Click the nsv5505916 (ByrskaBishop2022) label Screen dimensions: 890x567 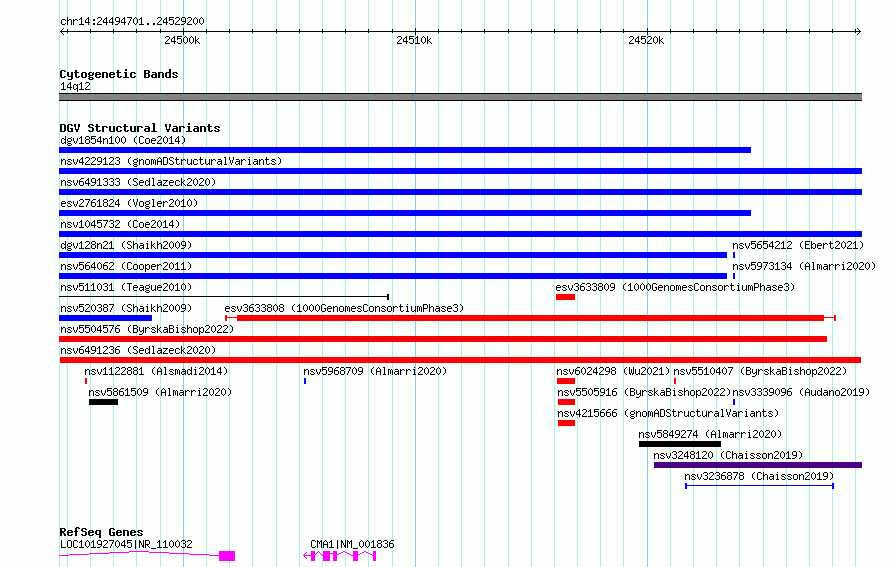(x=644, y=392)
